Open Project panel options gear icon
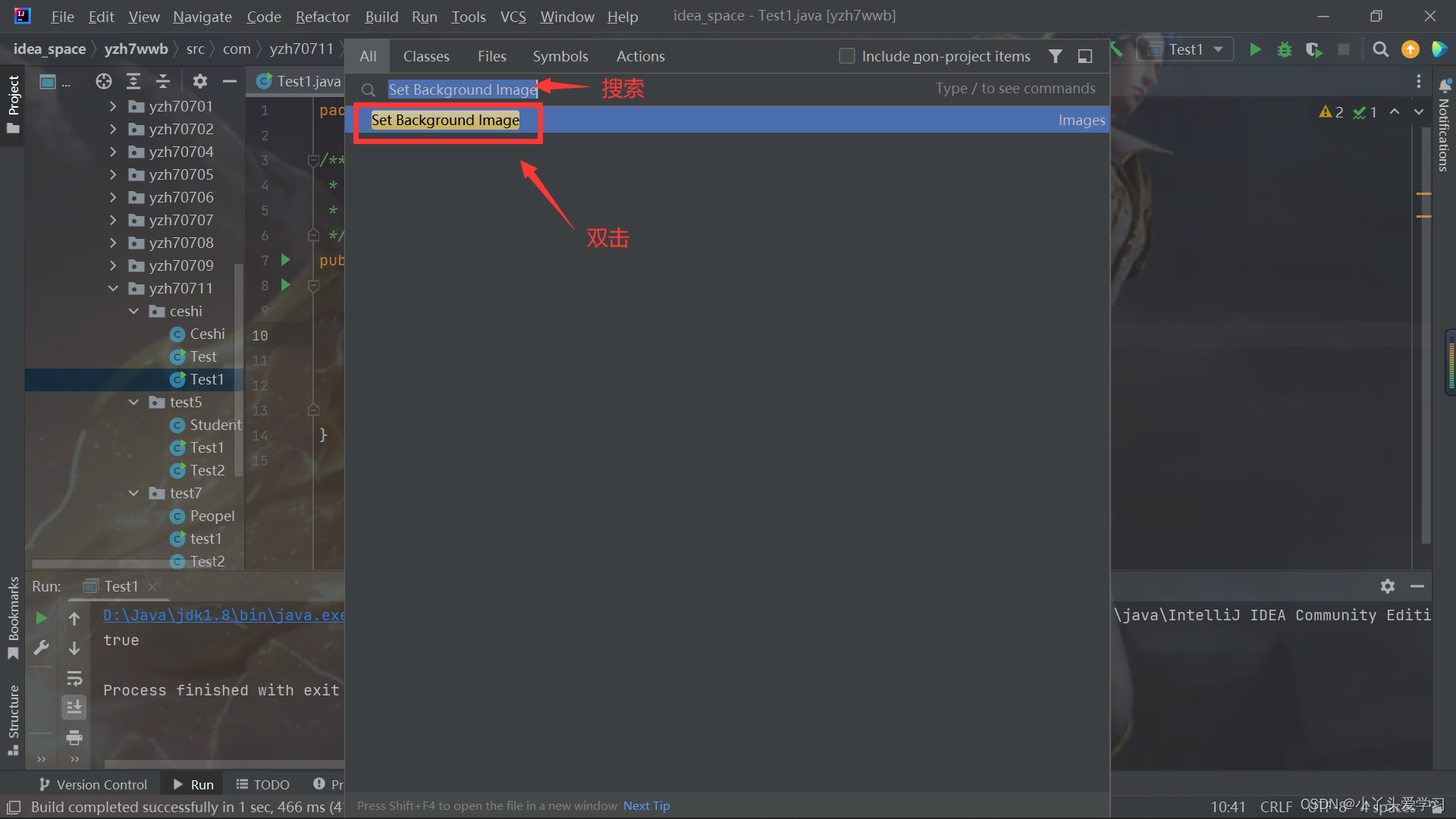Viewport: 1456px width, 819px height. click(199, 81)
